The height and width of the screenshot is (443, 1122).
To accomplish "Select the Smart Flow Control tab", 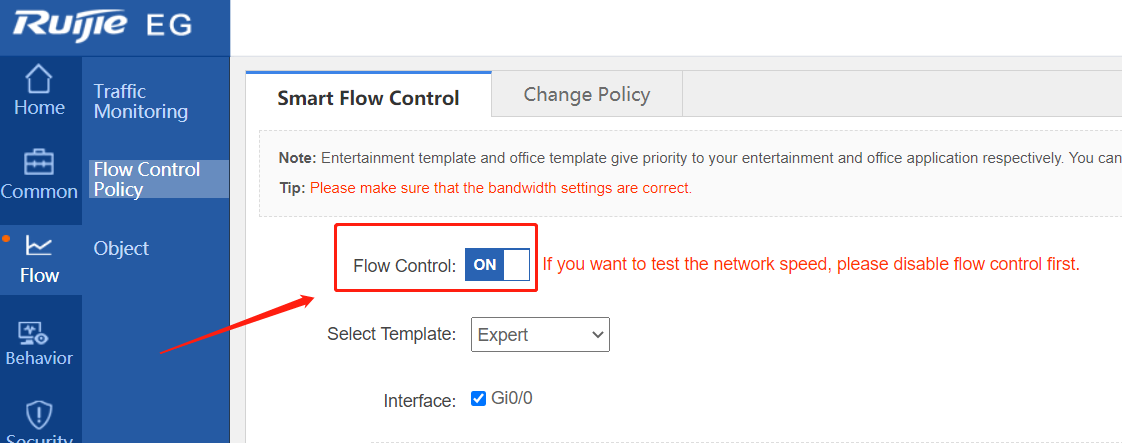I will 369,97.
